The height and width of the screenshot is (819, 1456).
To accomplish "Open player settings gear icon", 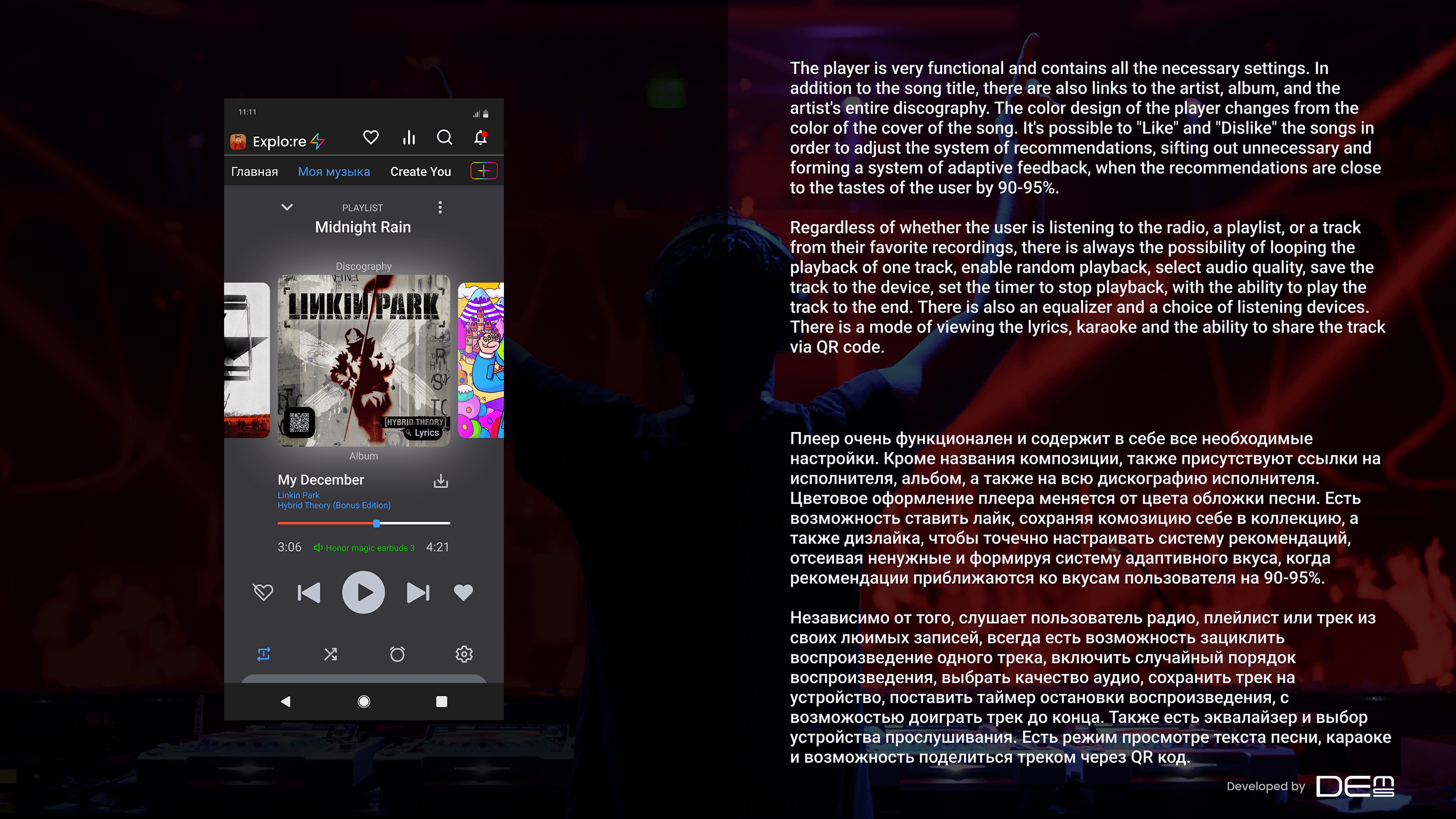I will [x=464, y=654].
